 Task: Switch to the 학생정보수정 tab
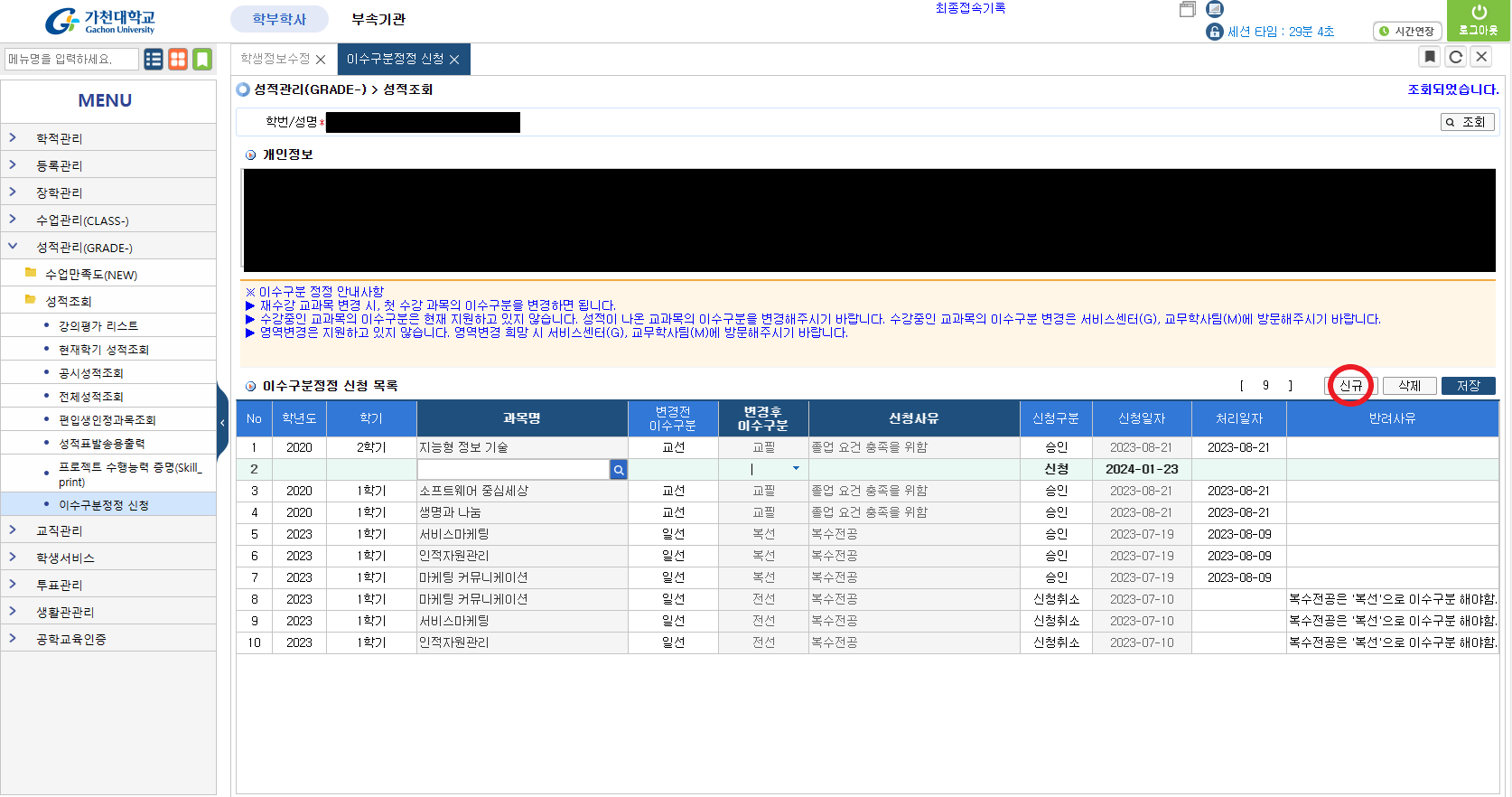[x=275, y=59]
